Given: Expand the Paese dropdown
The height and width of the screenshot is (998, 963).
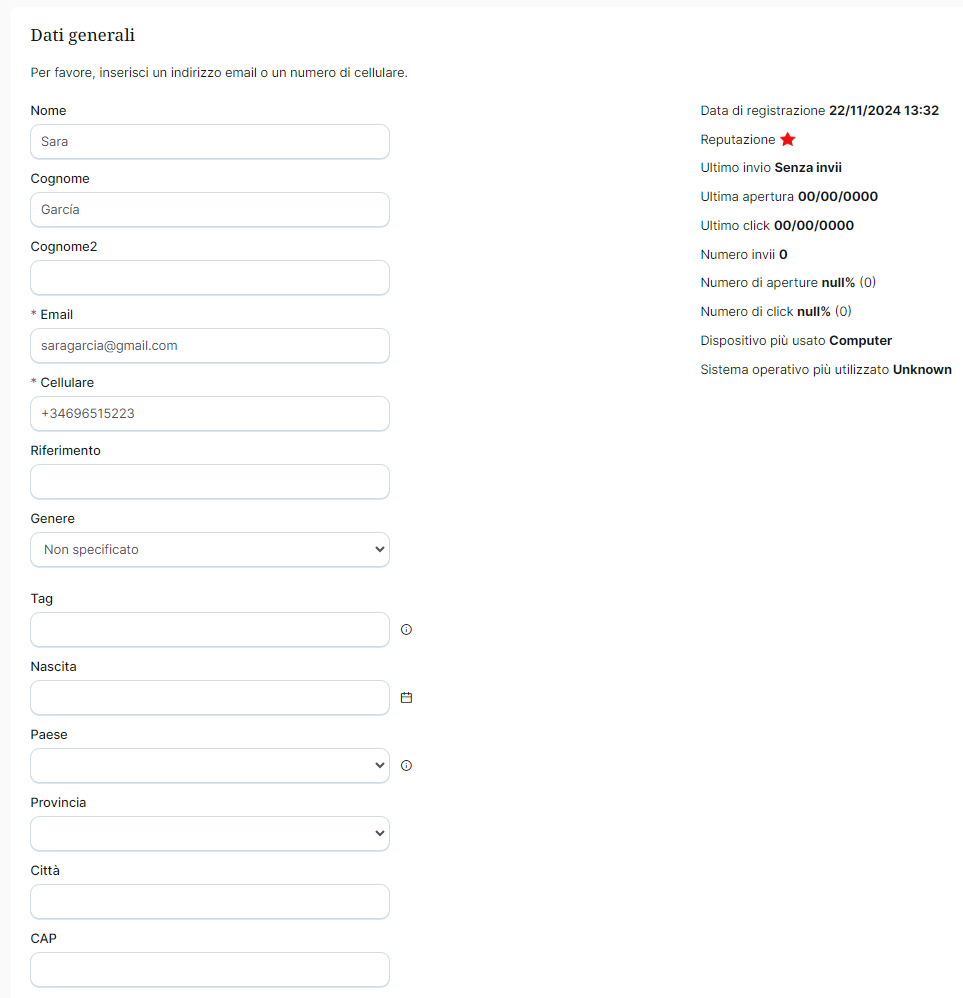Looking at the screenshot, I should coord(210,766).
